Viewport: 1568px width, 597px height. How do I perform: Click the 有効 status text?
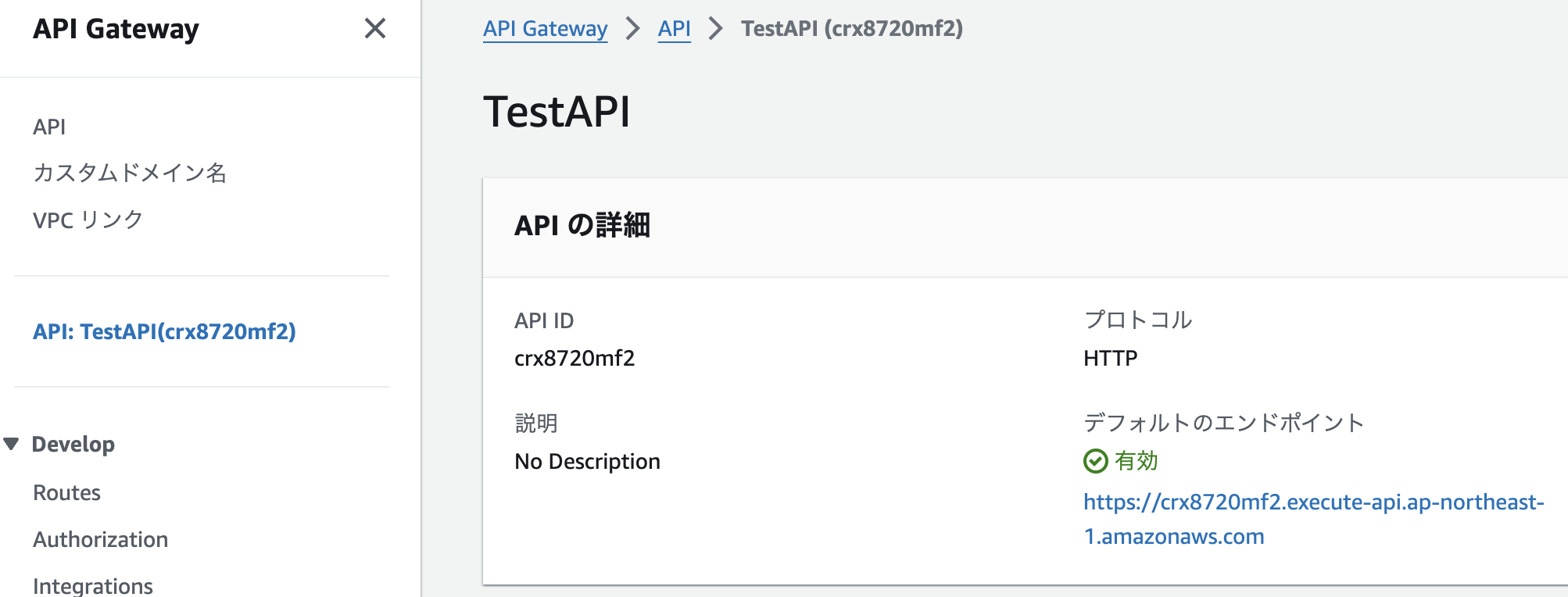point(1136,461)
